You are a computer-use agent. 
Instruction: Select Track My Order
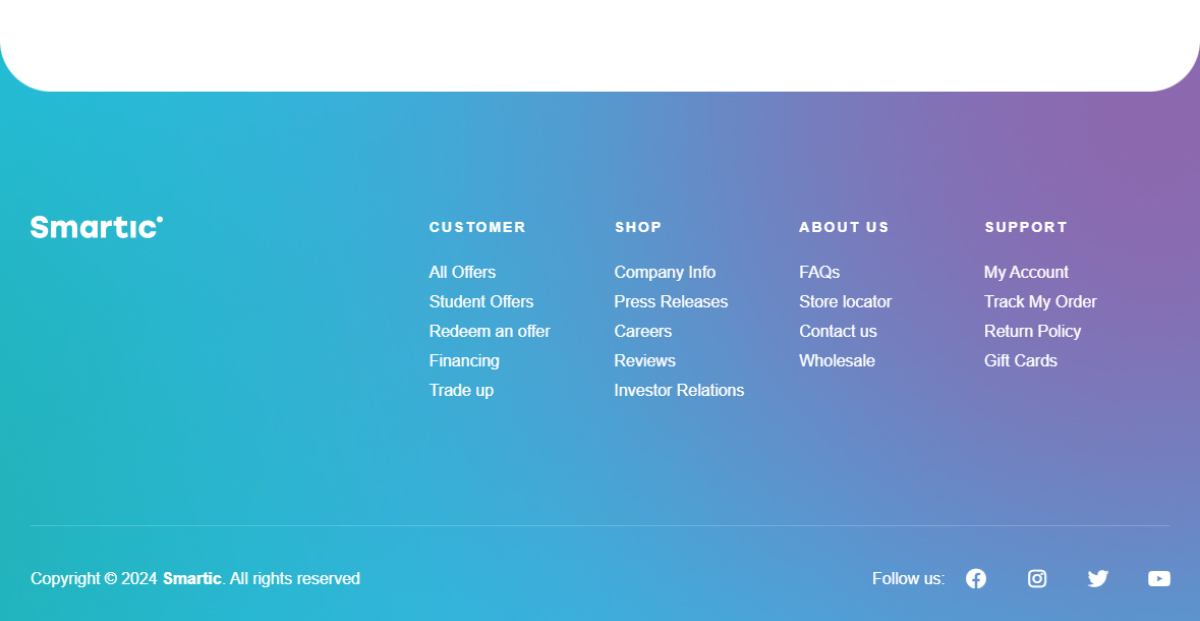click(1040, 301)
